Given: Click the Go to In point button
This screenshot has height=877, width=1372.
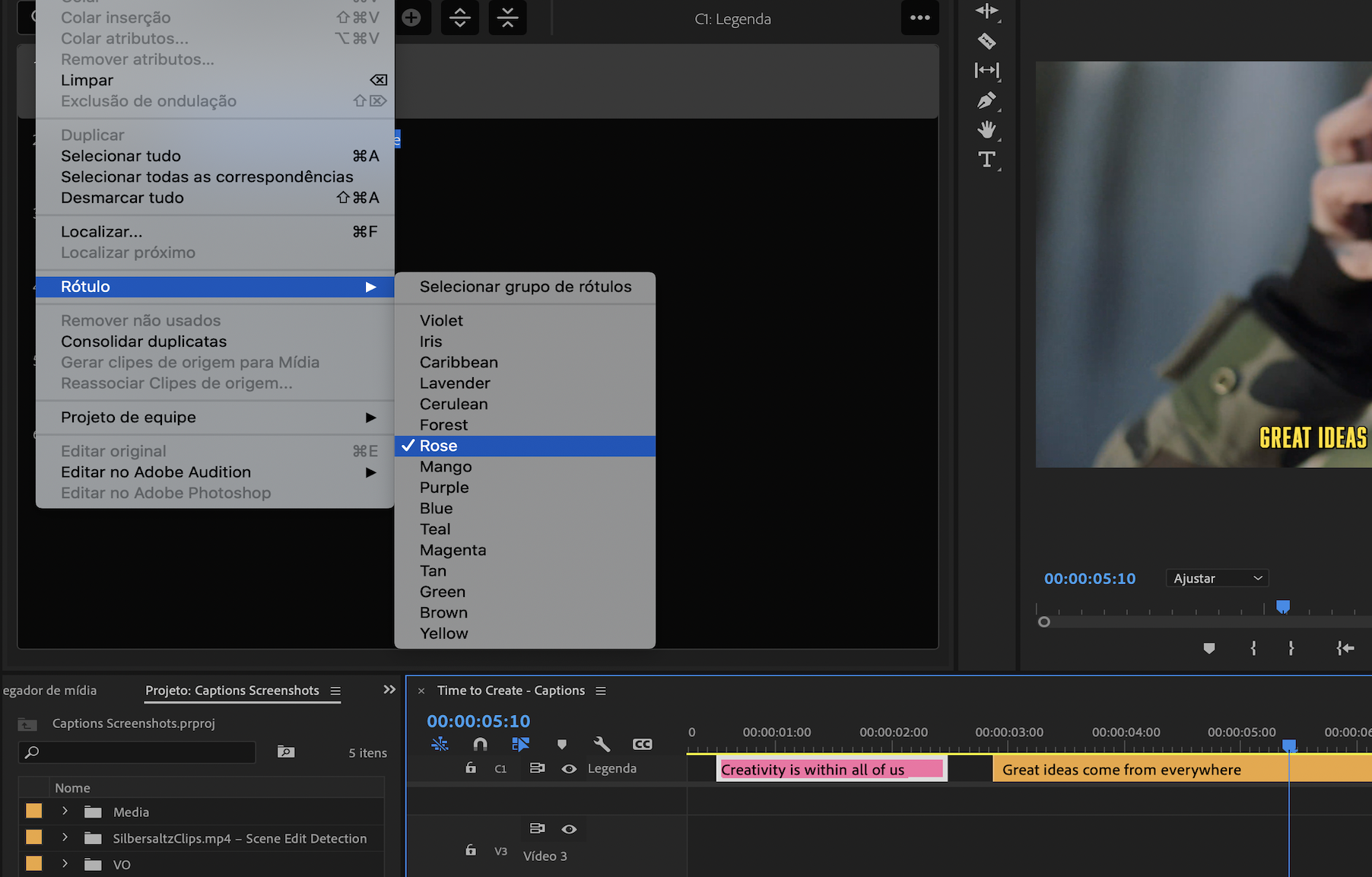Looking at the screenshot, I should coord(1345,648).
